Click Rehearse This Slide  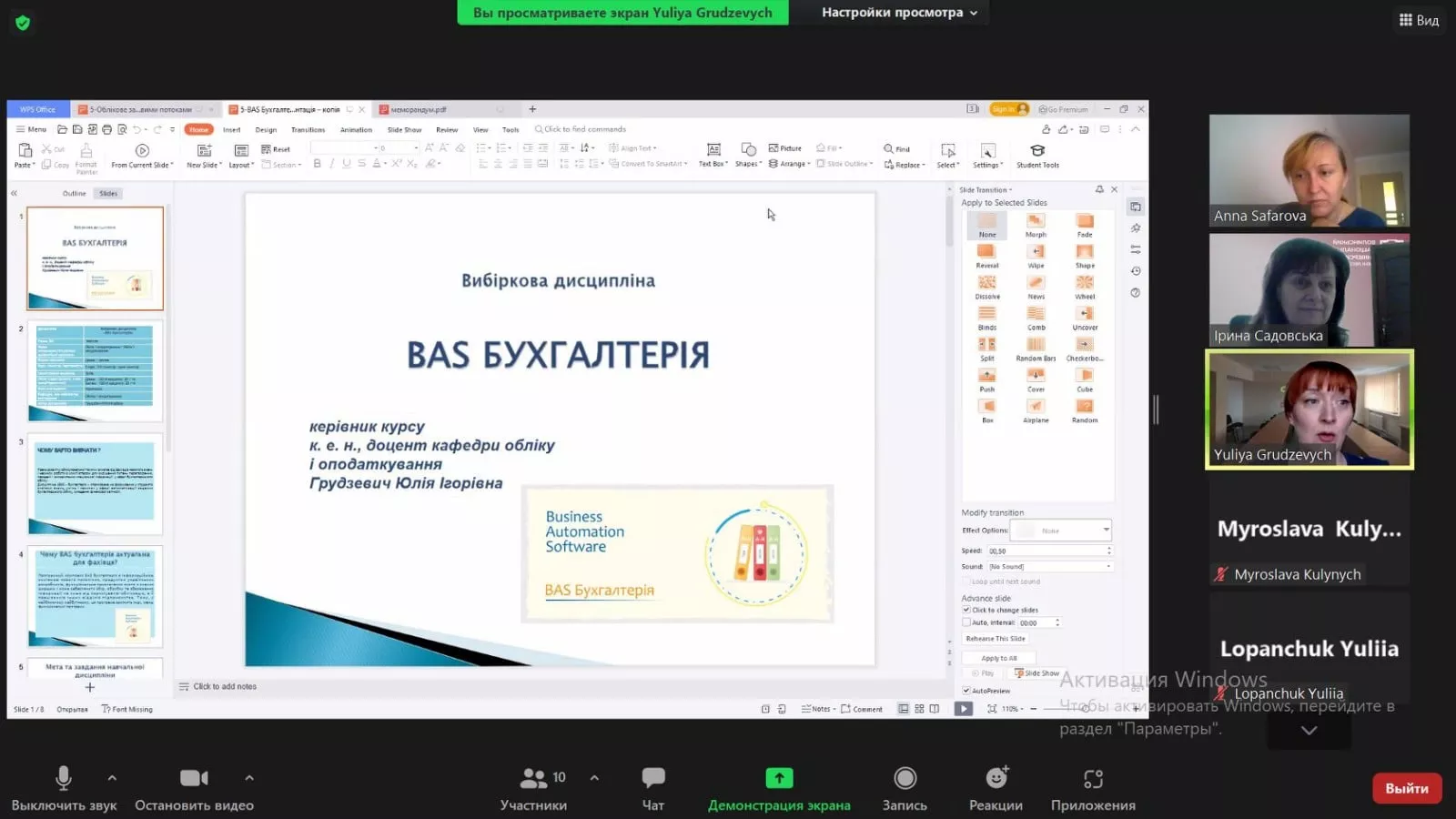996,639
